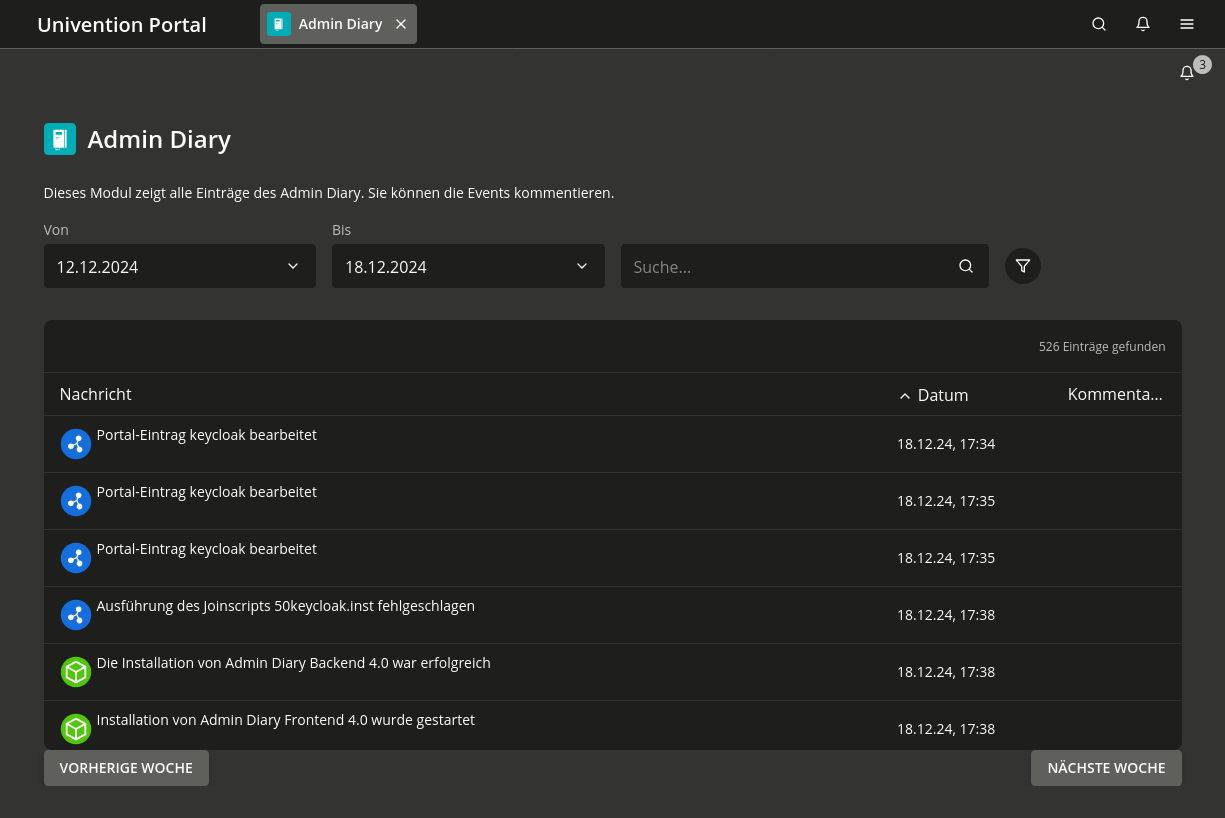The image size is (1225, 818).
Task: Go to Nächste Woche
Action: click(x=1106, y=768)
